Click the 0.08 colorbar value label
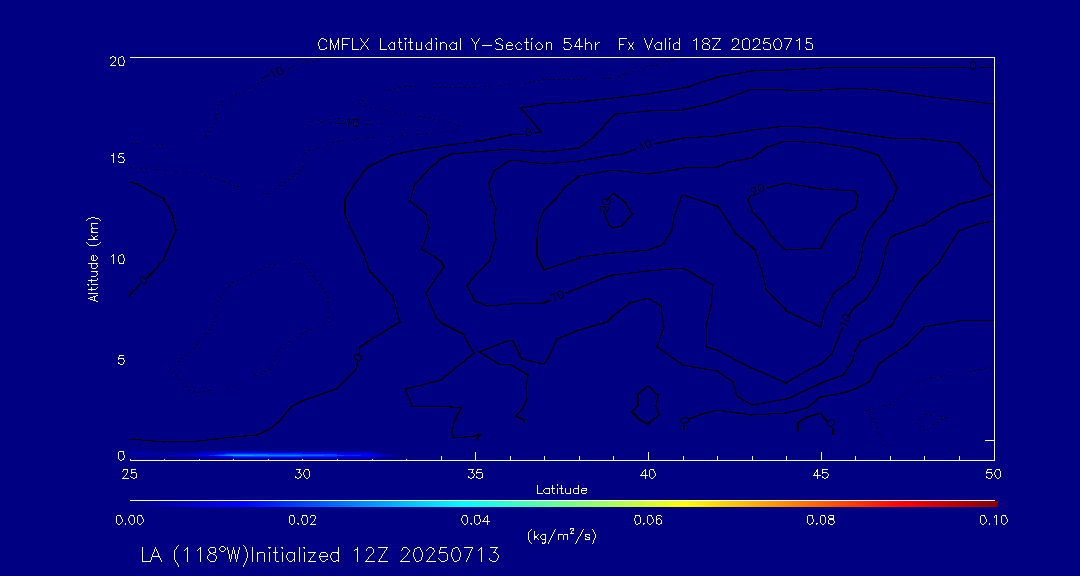 (x=820, y=520)
